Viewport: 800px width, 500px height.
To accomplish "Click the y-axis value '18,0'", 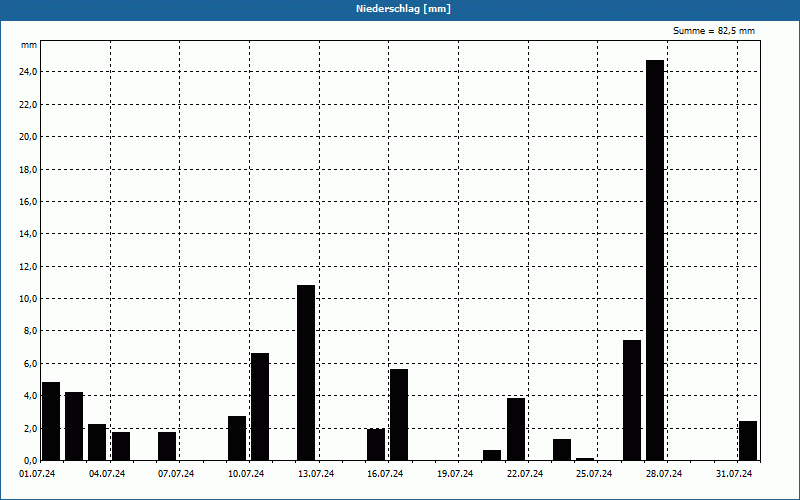I will coord(28,169).
